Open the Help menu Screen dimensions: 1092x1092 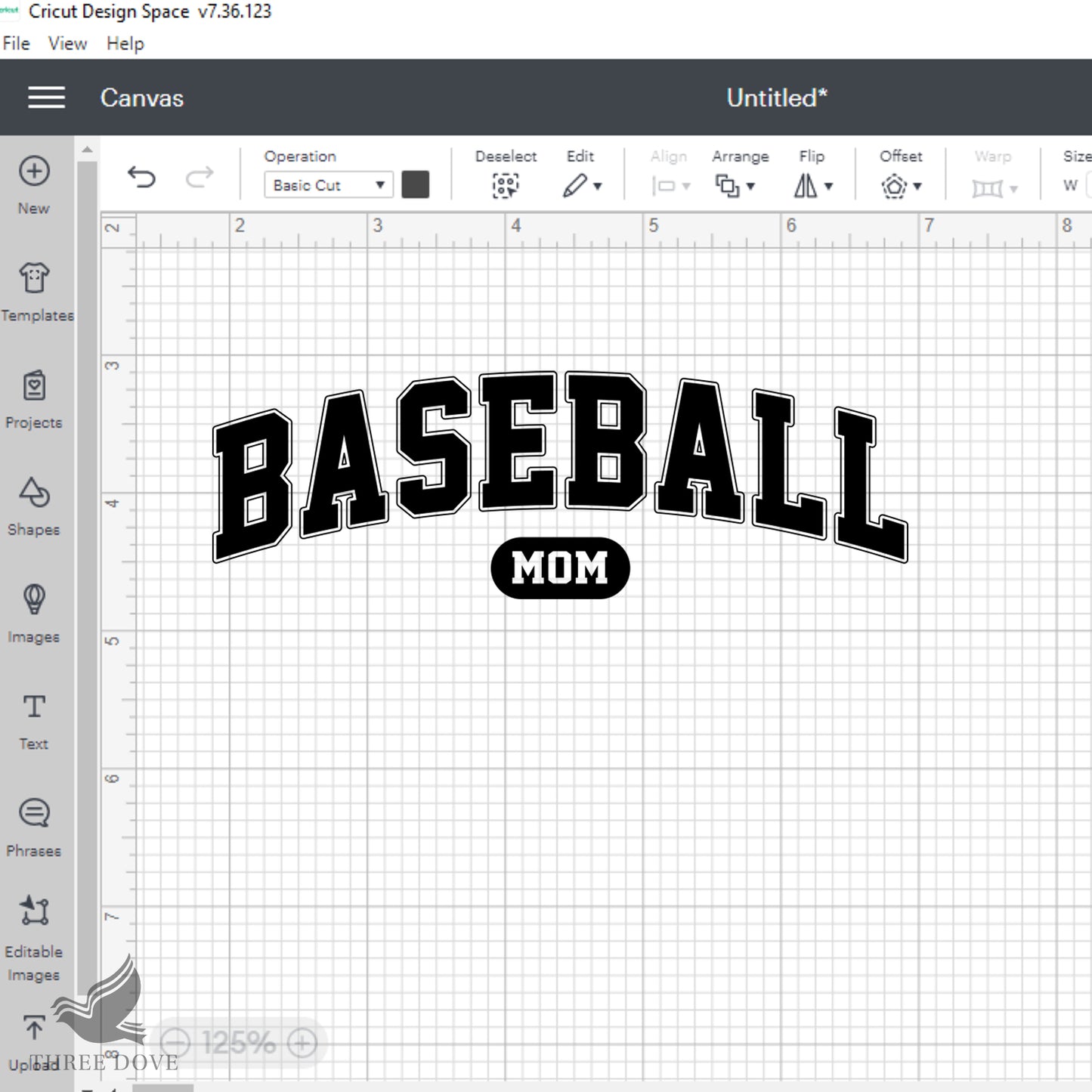click(x=125, y=44)
